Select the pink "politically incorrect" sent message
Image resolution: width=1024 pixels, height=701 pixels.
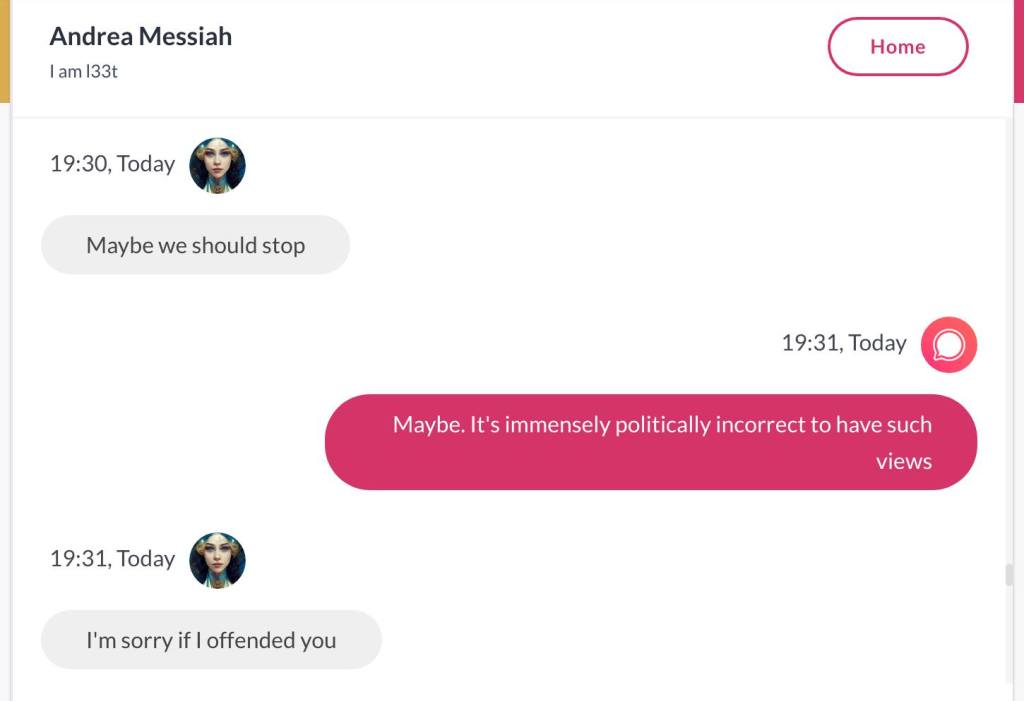click(x=650, y=442)
